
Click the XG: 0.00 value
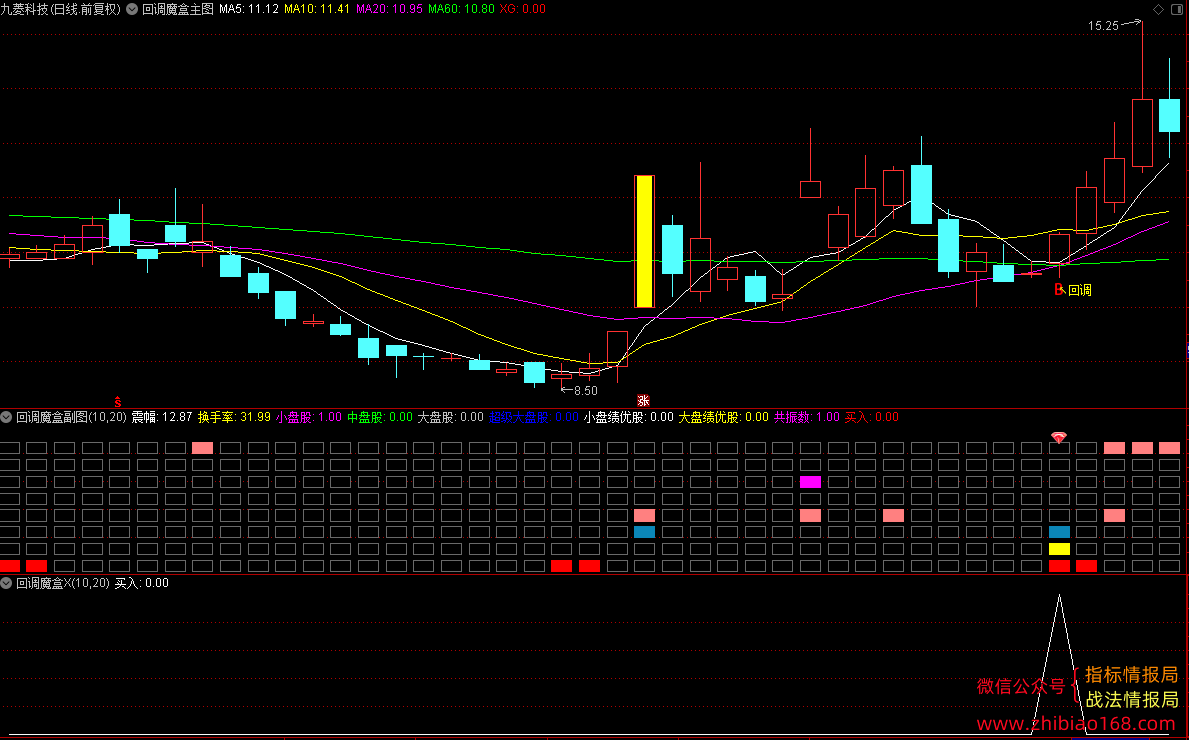522,9
